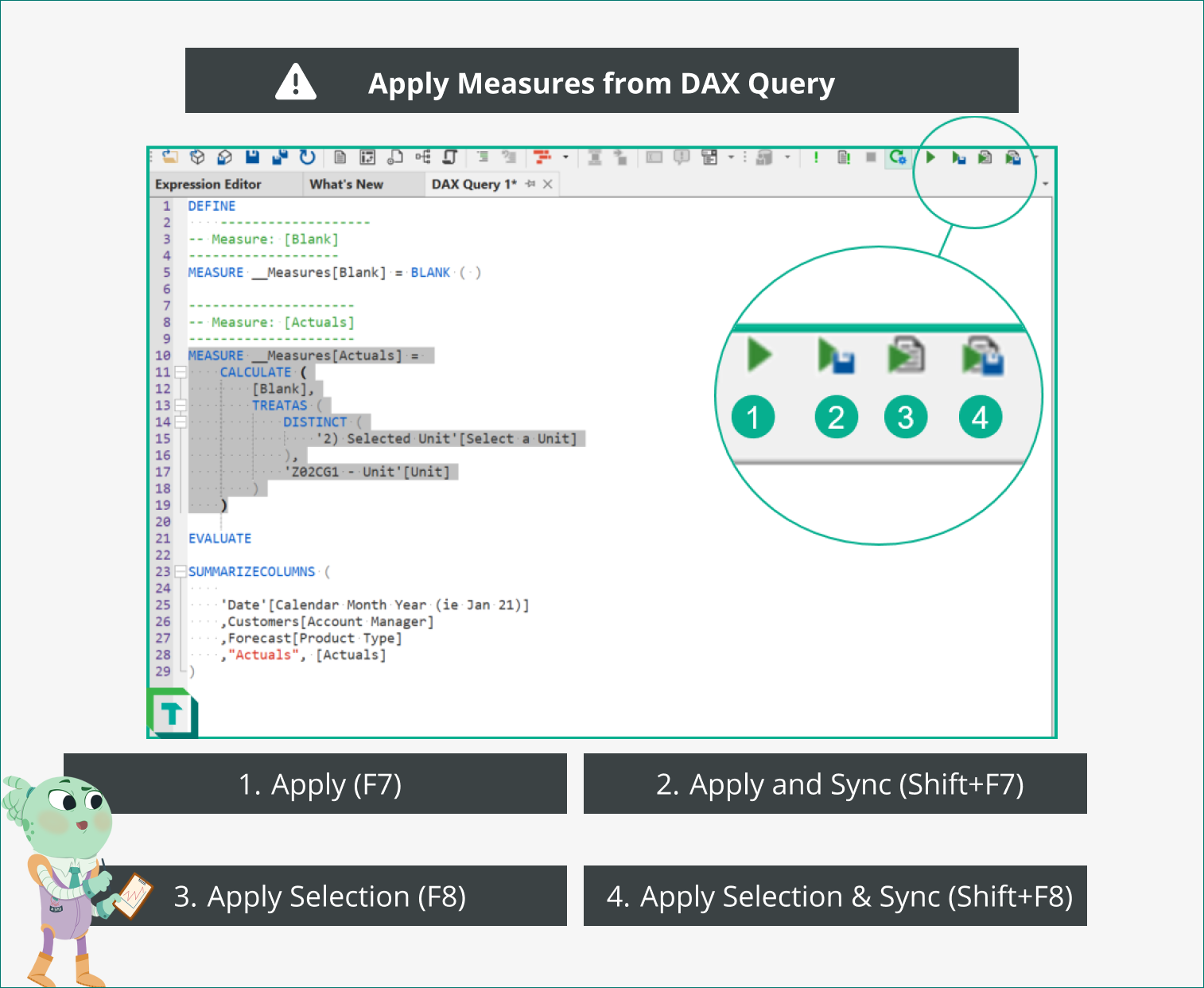Click the '1. Apply (F7)' label box
1204x988 pixels.
tap(320, 784)
